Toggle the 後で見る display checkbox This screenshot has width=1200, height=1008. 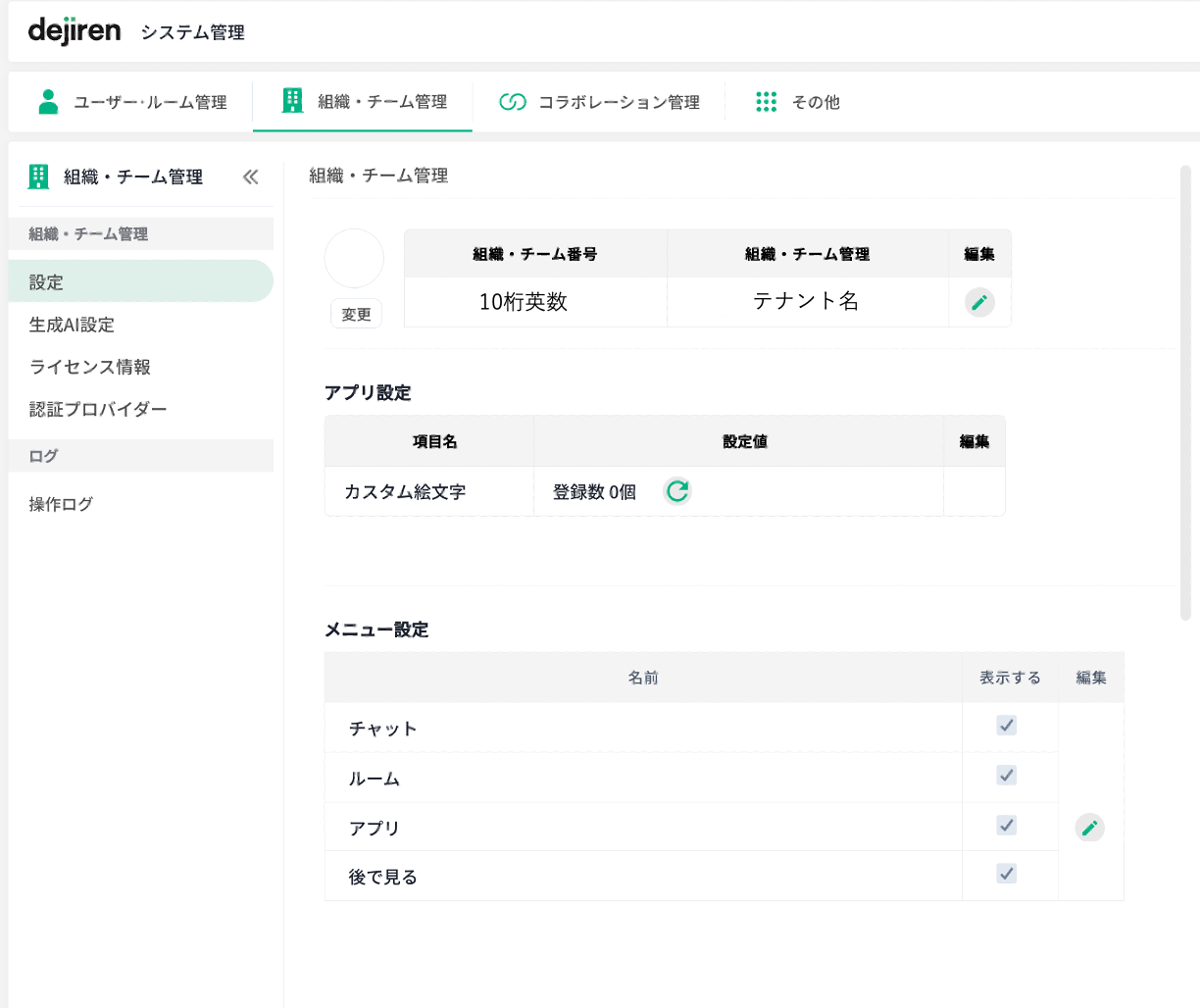click(x=1006, y=874)
